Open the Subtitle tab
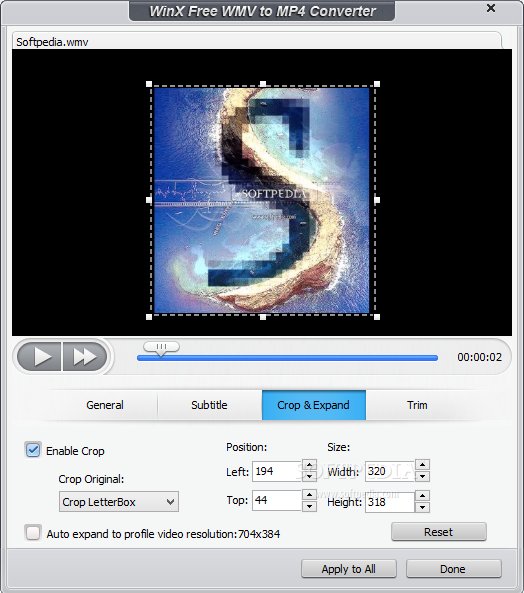This screenshot has width=524, height=593. click(x=209, y=405)
